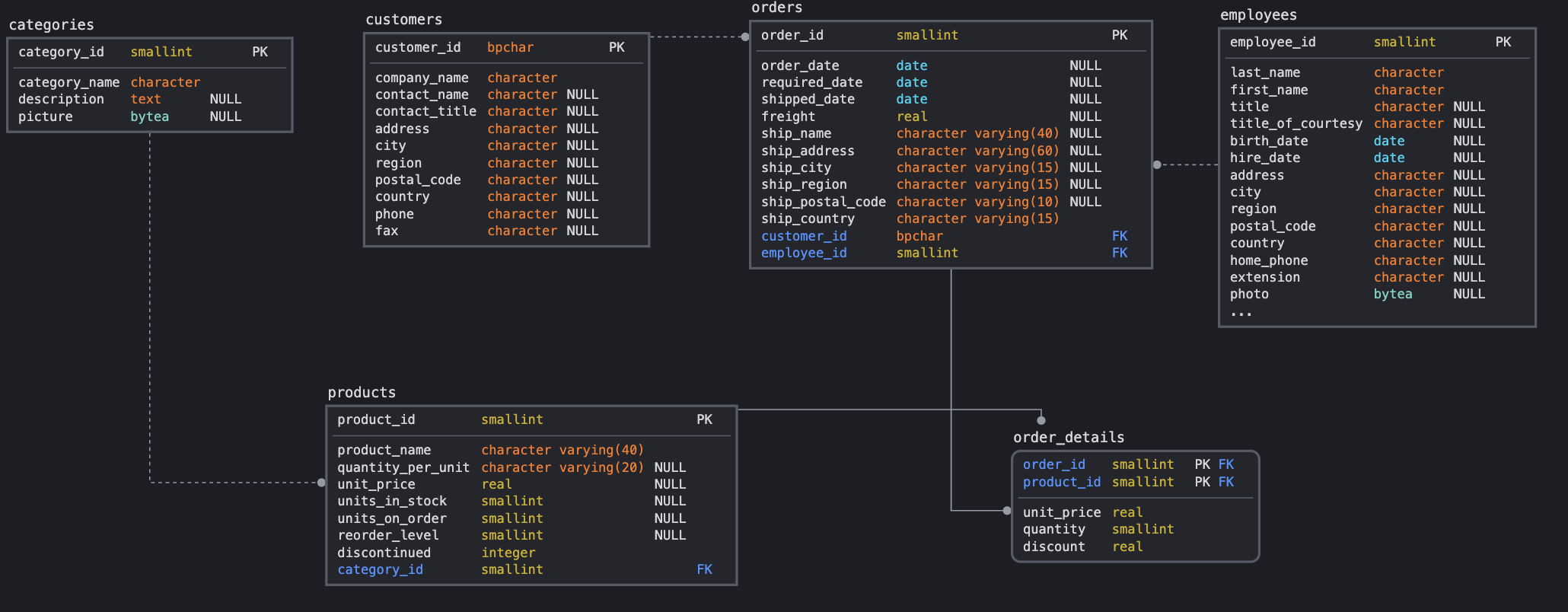Image resolution: width=1568 pixels, height=612 pixels.
Task: Click the customers table header label
Action: tap(403, 20)
